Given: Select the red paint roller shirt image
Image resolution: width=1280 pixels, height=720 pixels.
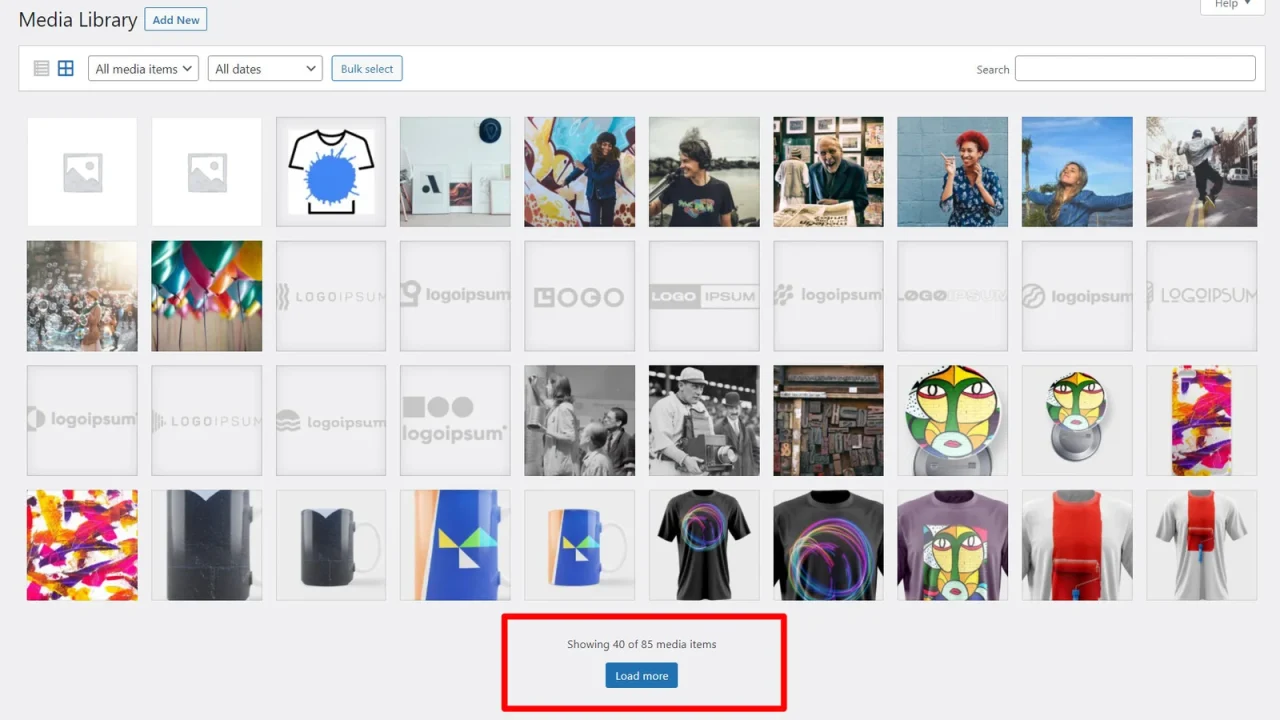Looking at the screenshot, I should pos(1077,545).
